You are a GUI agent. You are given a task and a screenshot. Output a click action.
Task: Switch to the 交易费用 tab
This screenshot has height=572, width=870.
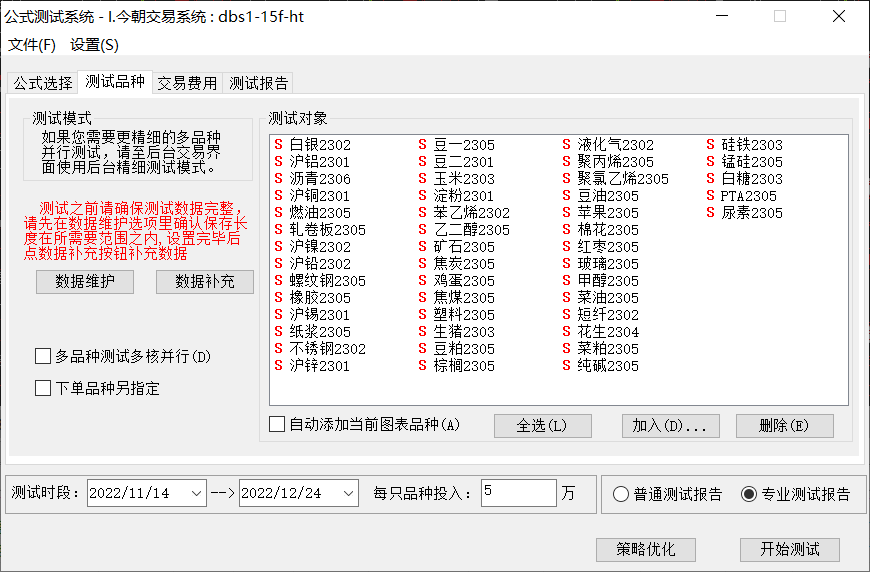[187, 83]
